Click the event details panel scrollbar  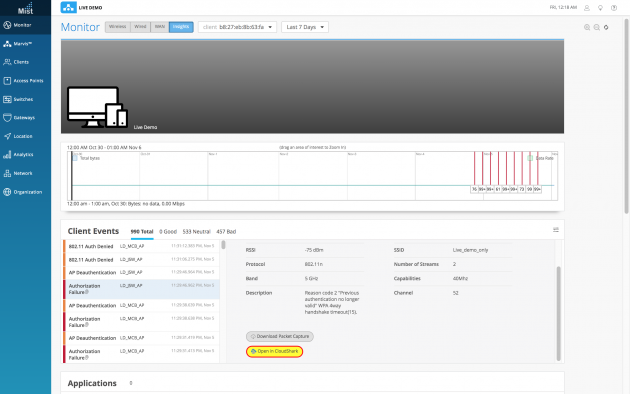[x=558, y=313]
